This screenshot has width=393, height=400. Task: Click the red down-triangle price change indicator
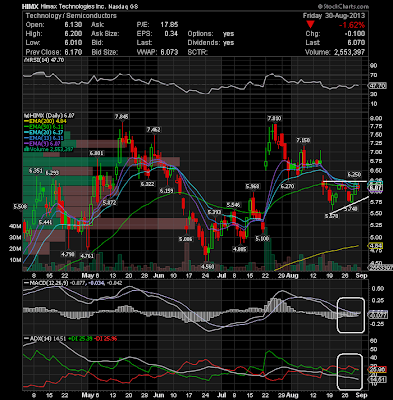click(x=310, y=24)
